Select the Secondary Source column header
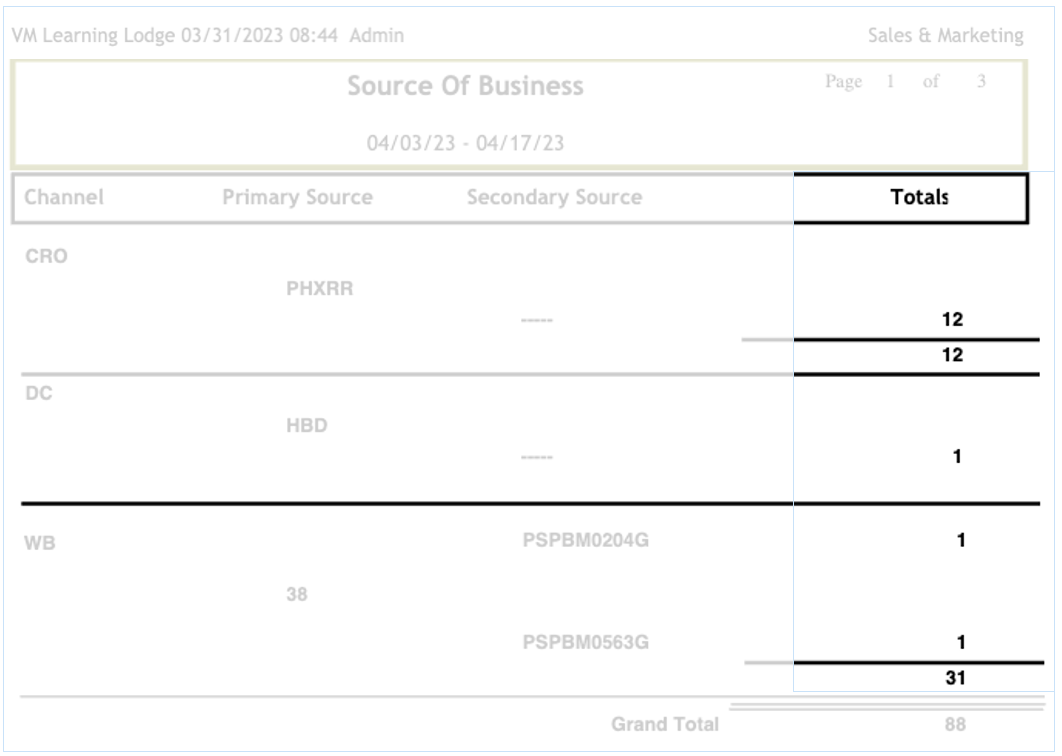Viewport: 1062px width, 756px height. point(554,197)
